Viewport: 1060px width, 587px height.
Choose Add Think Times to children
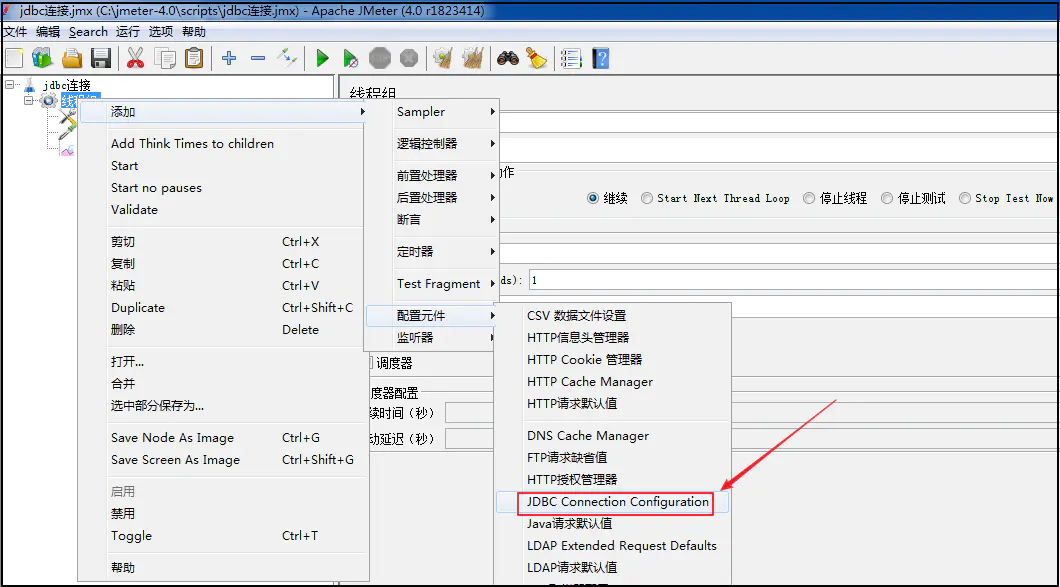(x=222, y=143)
